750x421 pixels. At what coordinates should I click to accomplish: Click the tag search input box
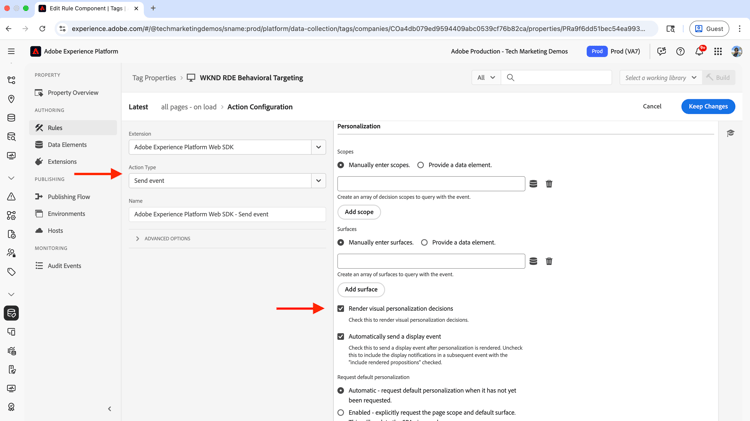556,78
